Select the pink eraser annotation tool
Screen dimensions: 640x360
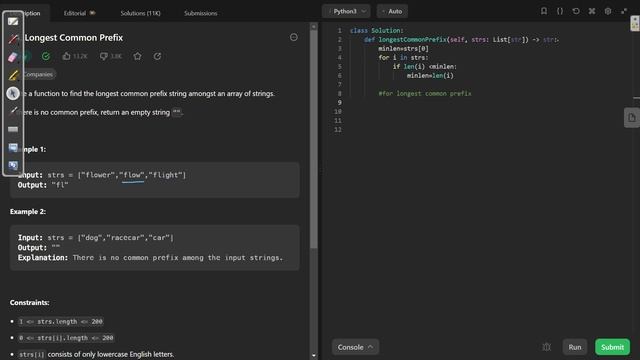coord(13,57)
